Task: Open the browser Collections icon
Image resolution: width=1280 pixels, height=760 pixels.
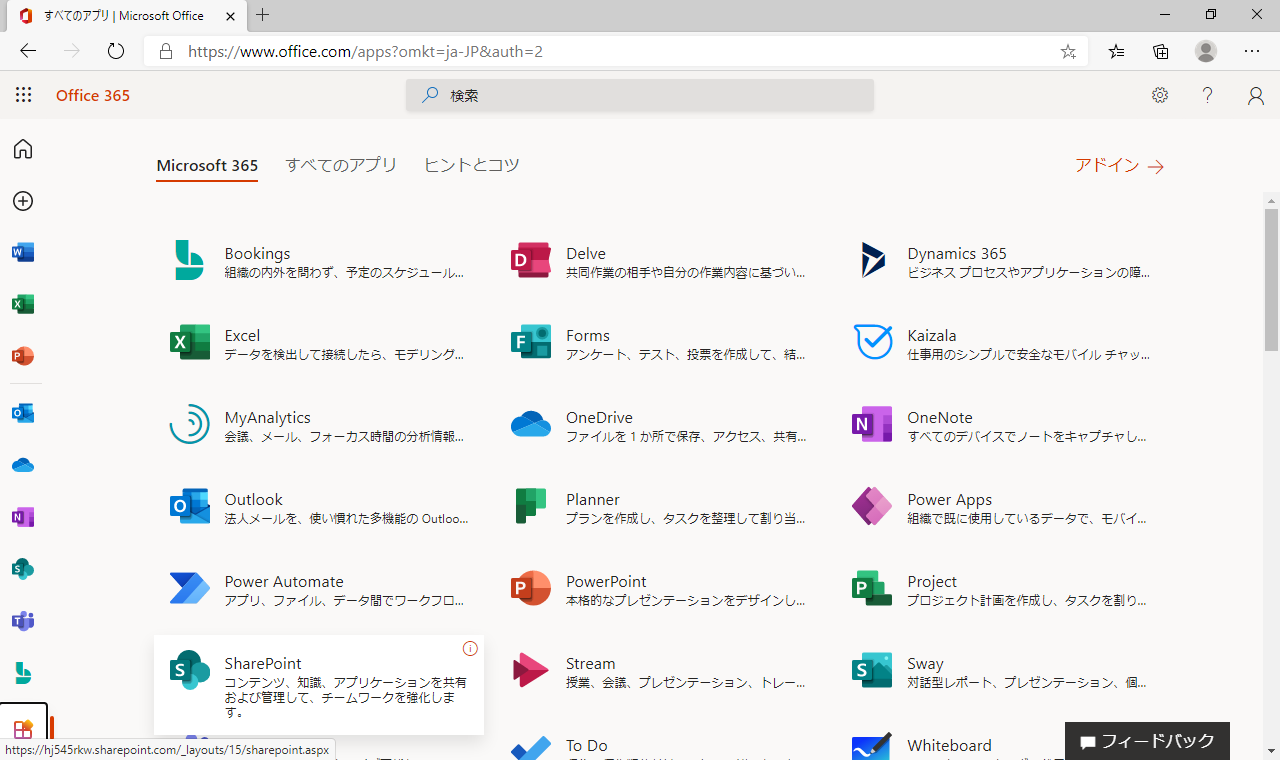Action: (x=1161, y=51)
